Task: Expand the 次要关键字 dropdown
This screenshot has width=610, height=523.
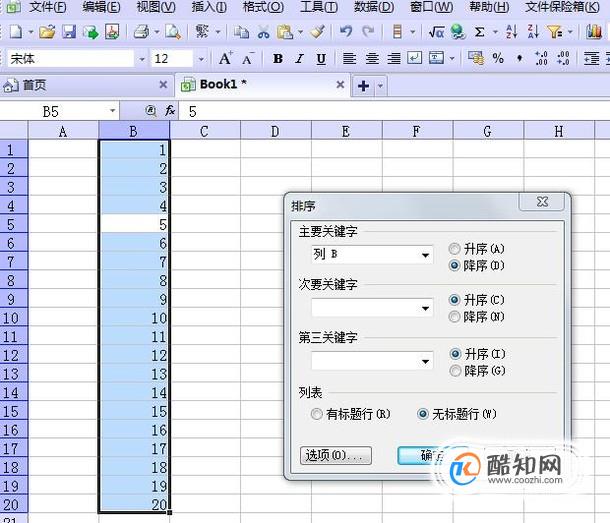Action: pyautogui.click(x=372, y=308)
